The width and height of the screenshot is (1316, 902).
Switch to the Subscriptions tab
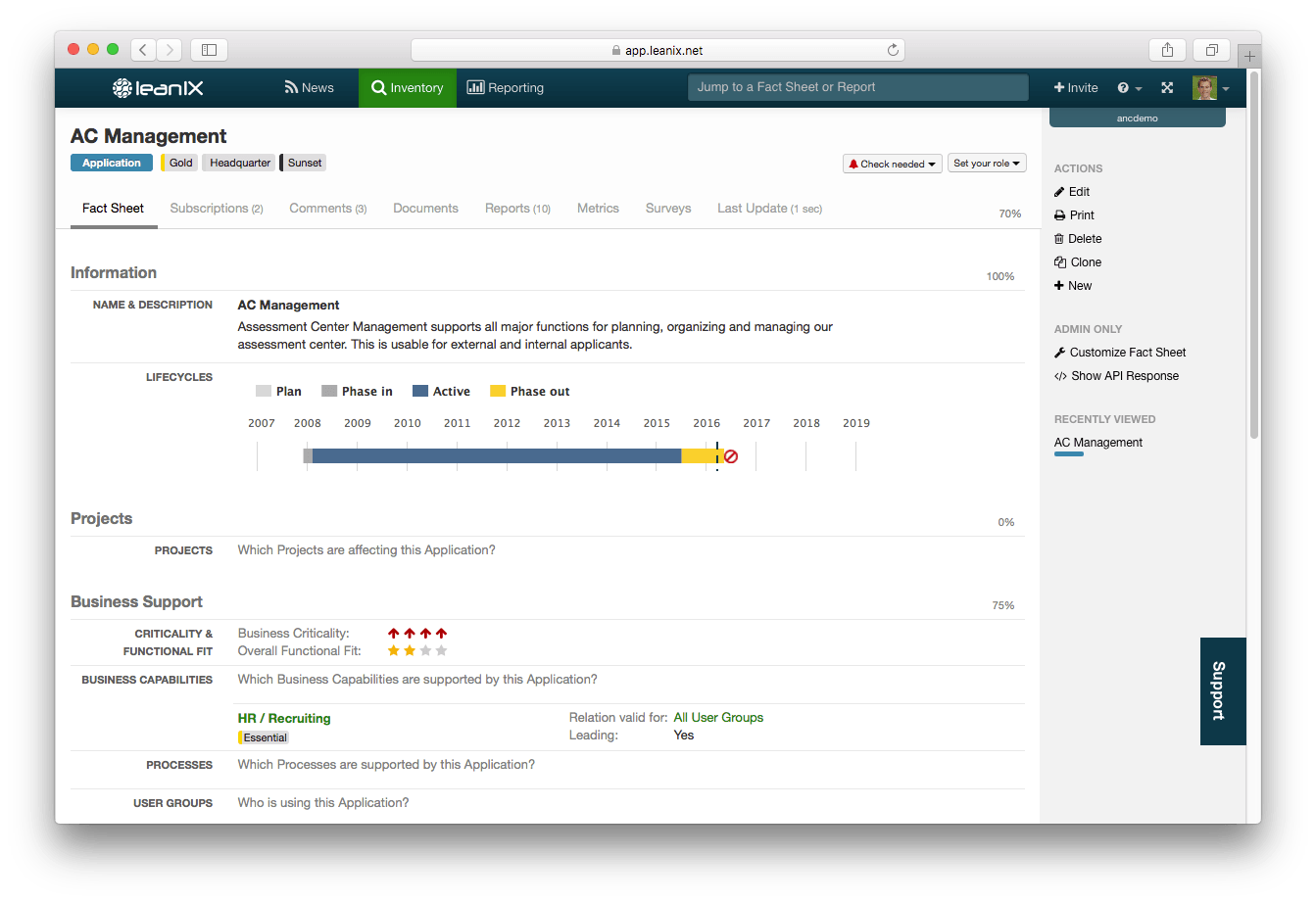click(x=217, y=209)
